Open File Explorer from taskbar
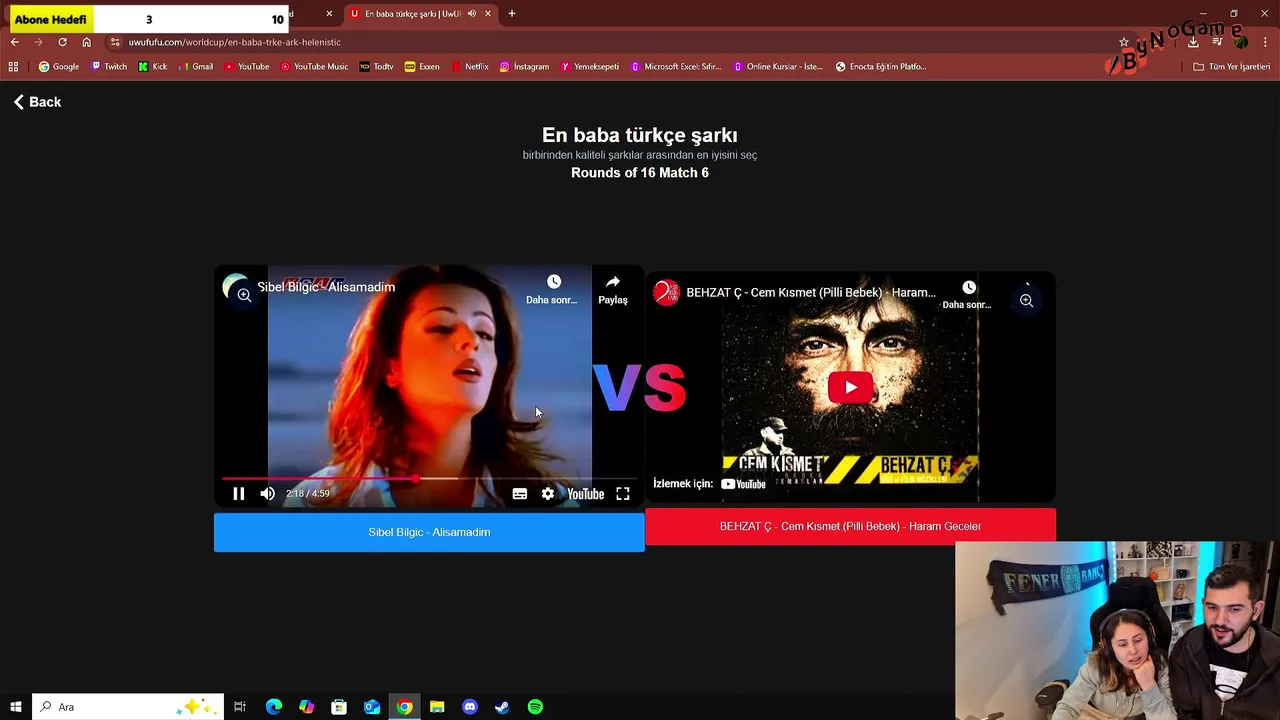Image resolution: width=1280 pixels, height=720 pixels. (437, 707)
